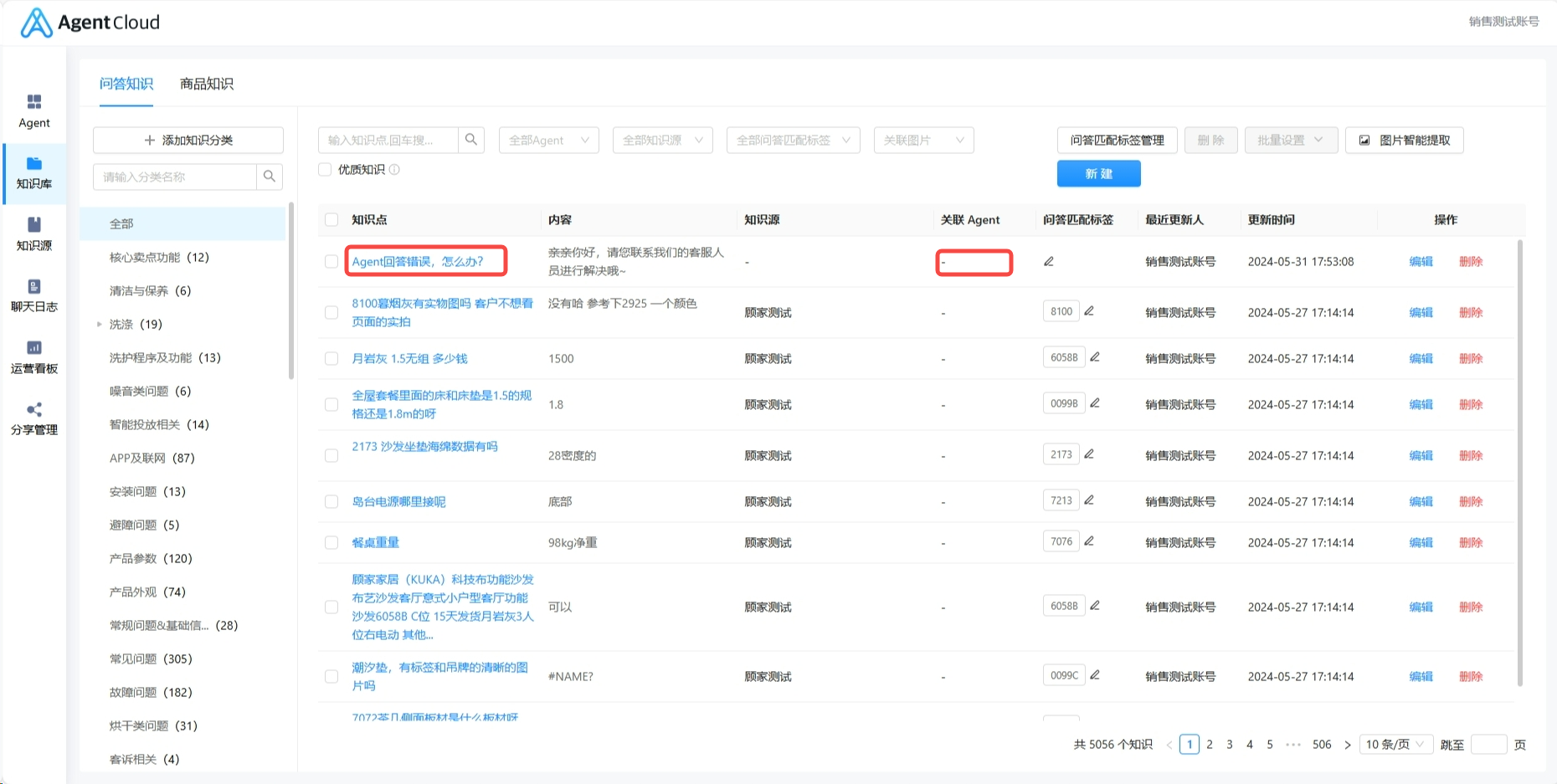Edit tag pencil in Agent回答错误 row
1557x784 pixels.
point(1048,262)
